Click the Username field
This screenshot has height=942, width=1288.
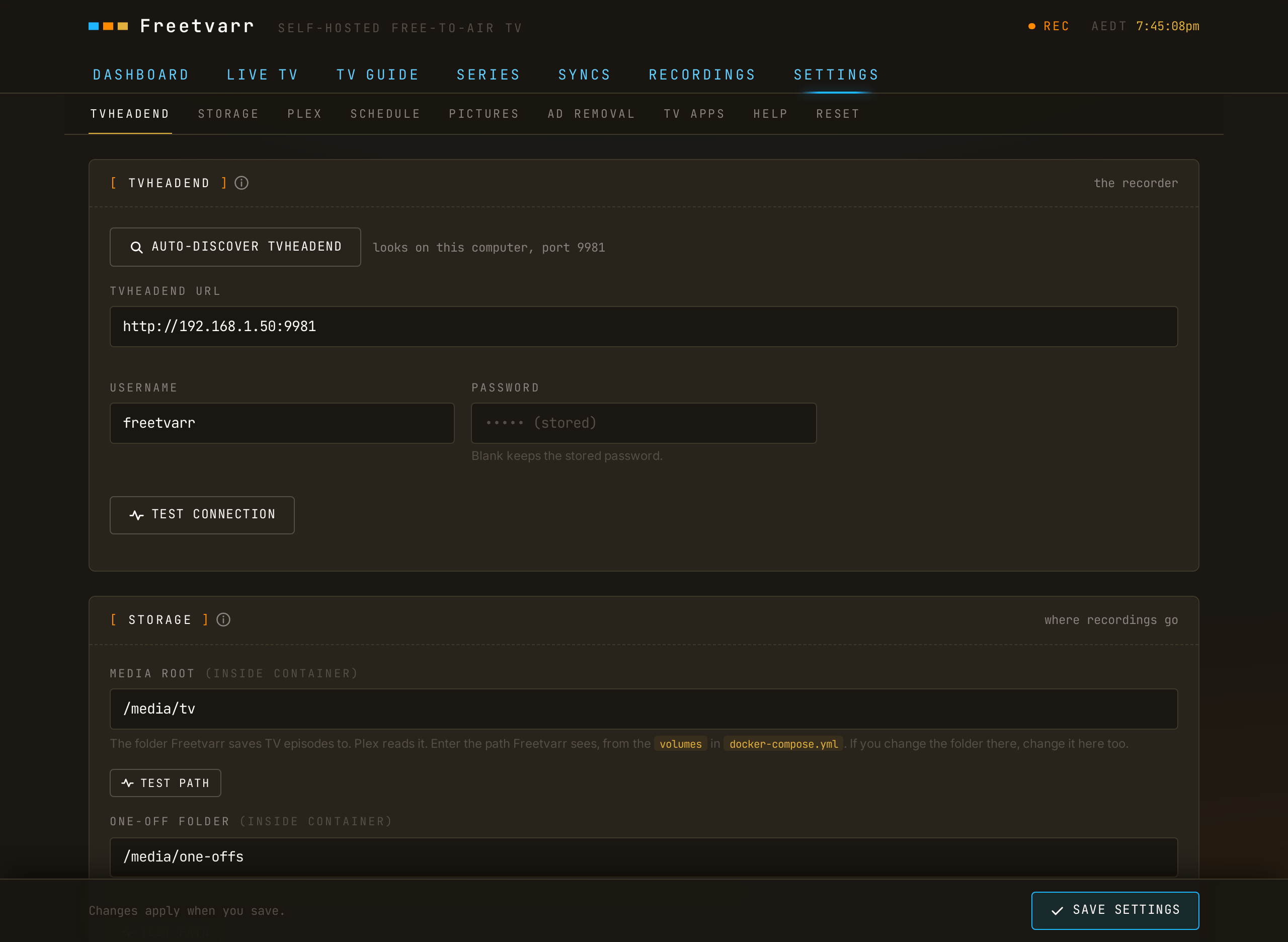(282, 423)
